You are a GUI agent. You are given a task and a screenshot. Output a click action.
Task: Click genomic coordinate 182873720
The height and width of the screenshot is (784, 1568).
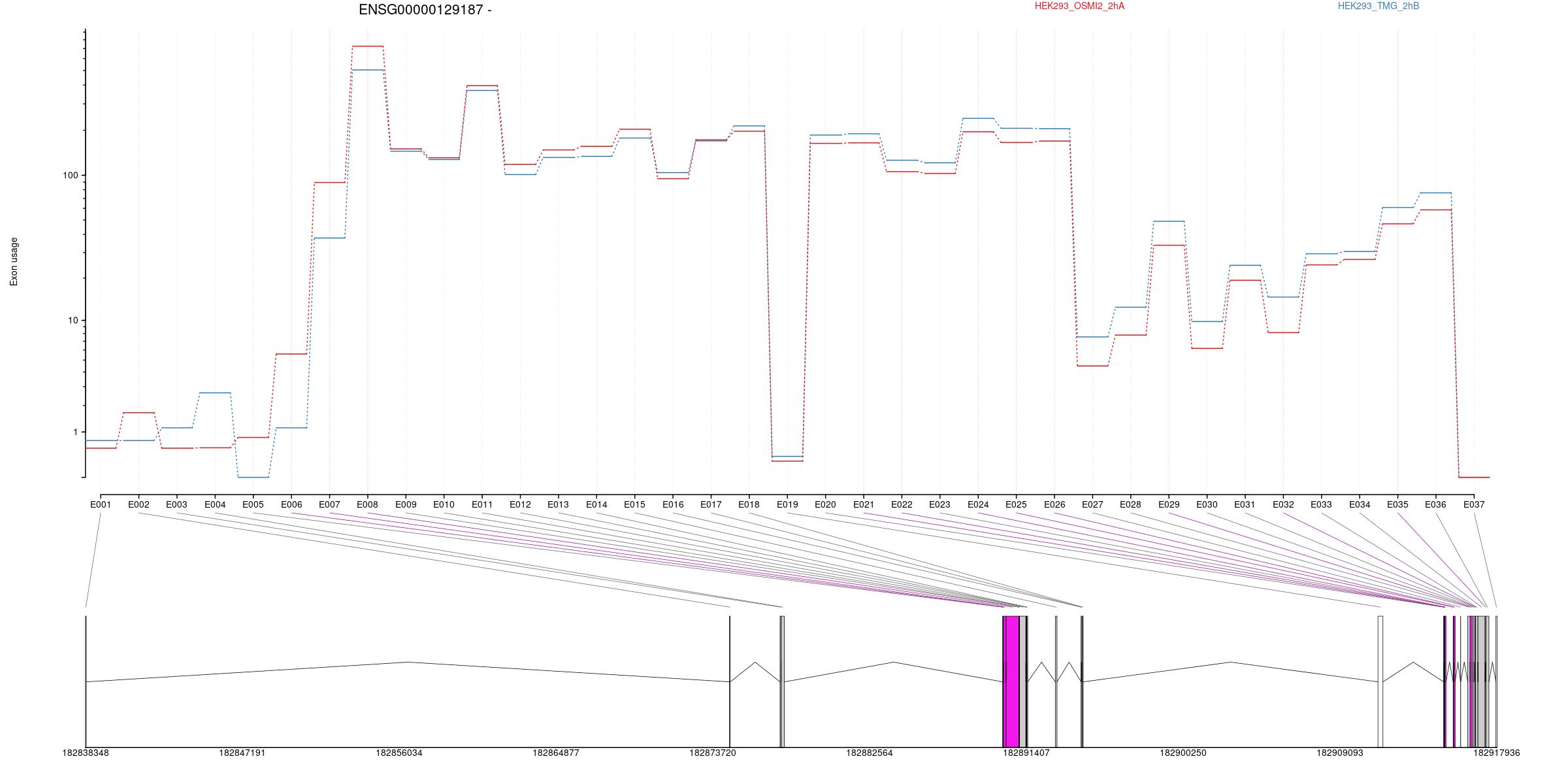click(713, 753)
